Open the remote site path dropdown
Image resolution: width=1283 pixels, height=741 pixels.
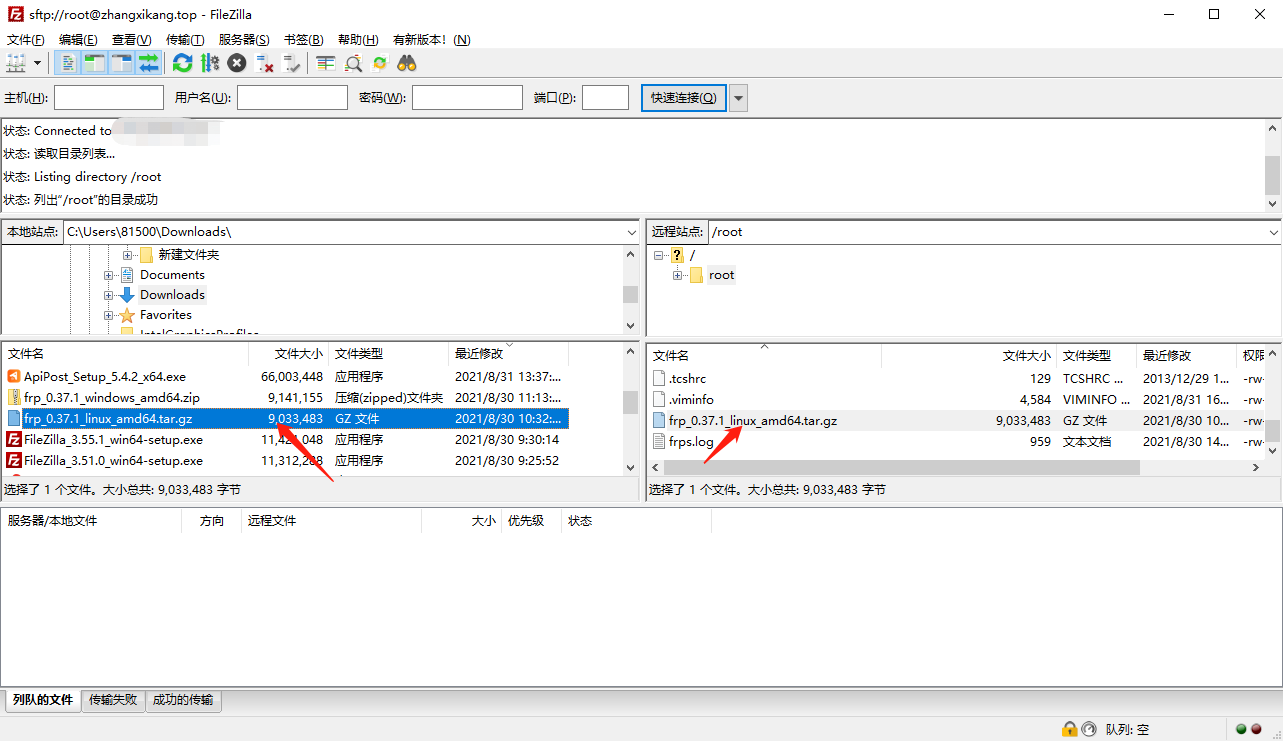(x=1273, y=232)
